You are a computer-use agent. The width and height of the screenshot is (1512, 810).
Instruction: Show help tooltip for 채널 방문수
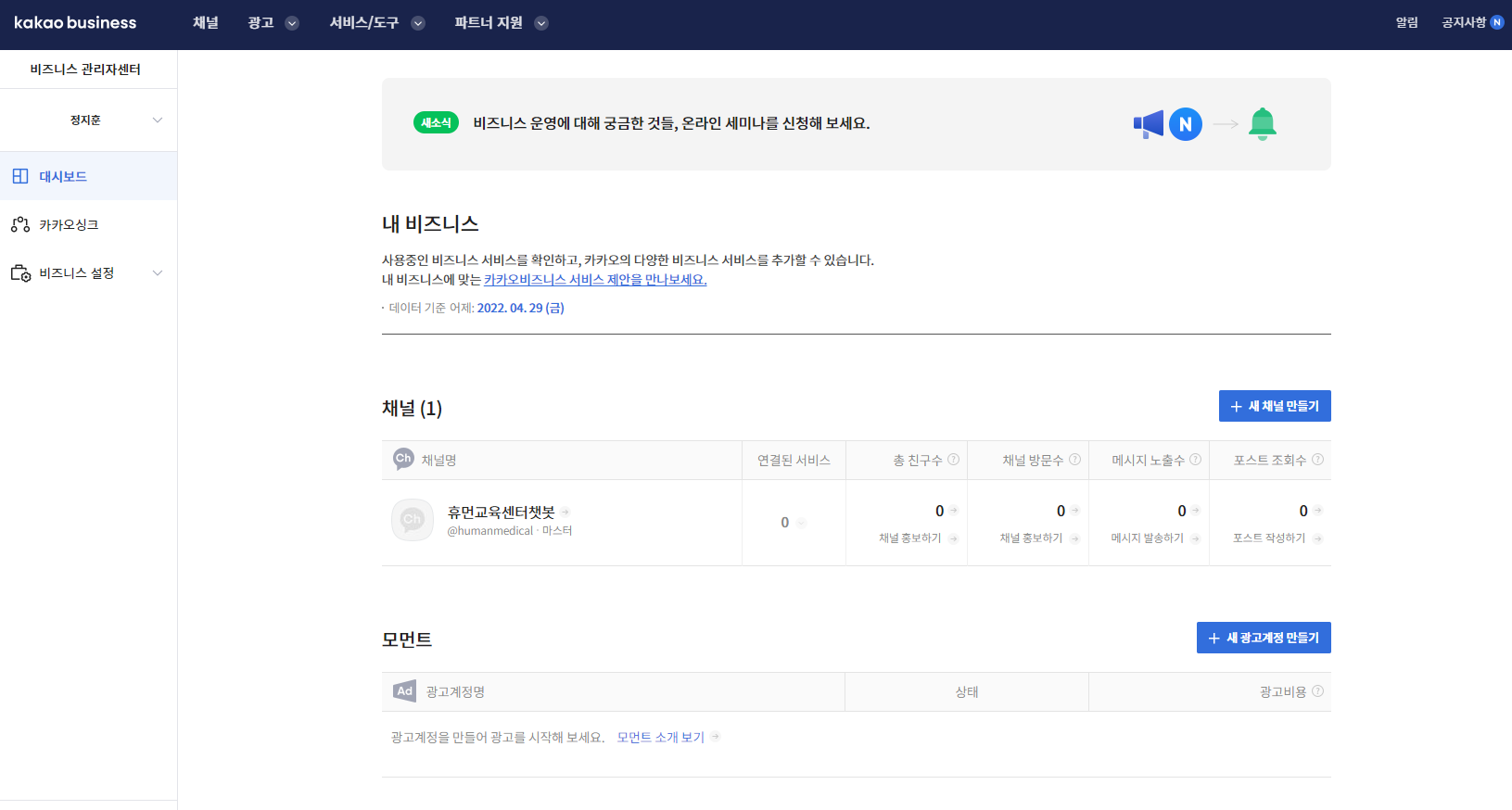1074,459
